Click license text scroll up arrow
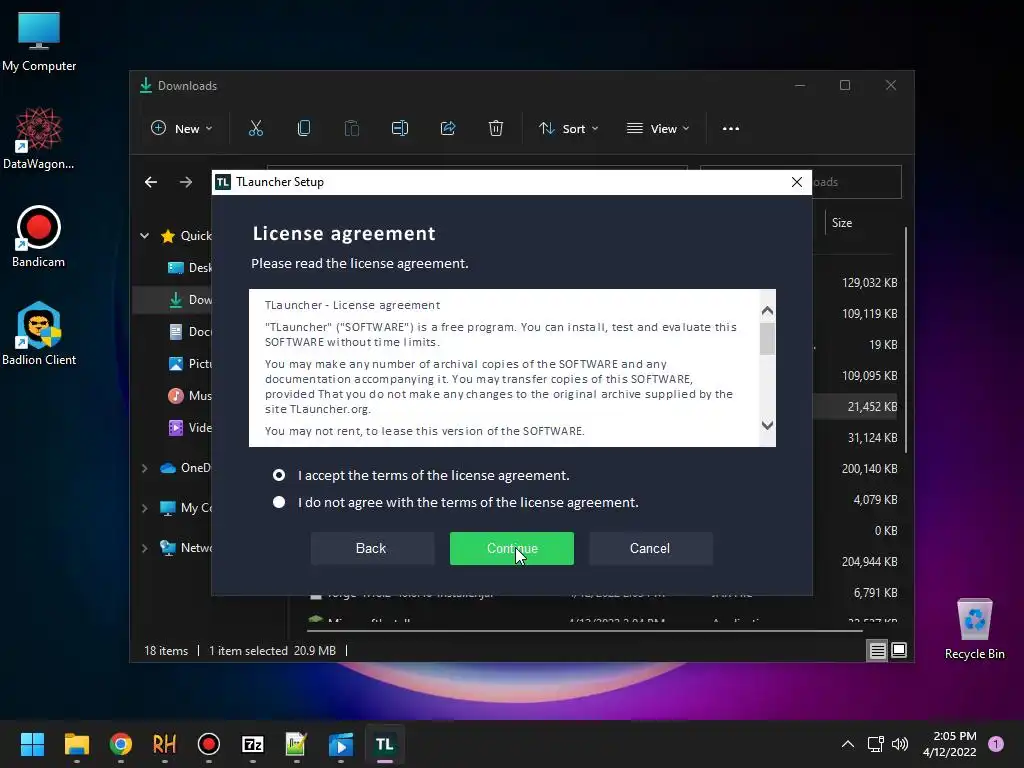The width and height of the screenshot is (1024, 768). pyautogui.click(x=767, y=311)
